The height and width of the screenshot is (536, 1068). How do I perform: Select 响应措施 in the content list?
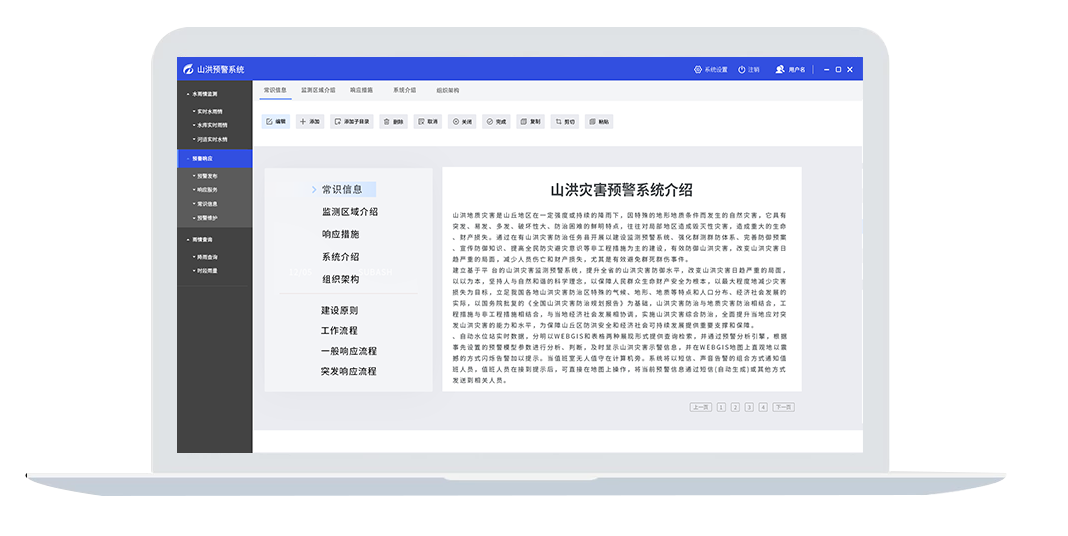click(x=340, y=234)
